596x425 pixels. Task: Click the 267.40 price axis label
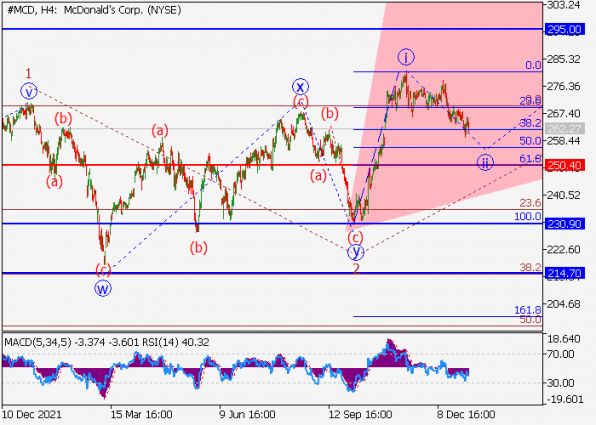pyautogui.click(x=563, y=114)
